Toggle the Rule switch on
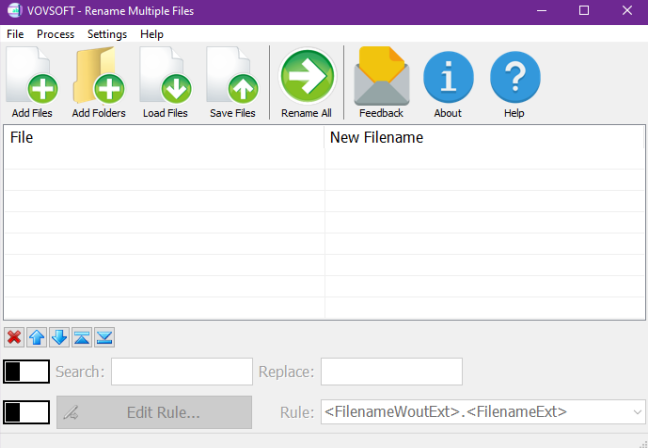 point(26,412)
